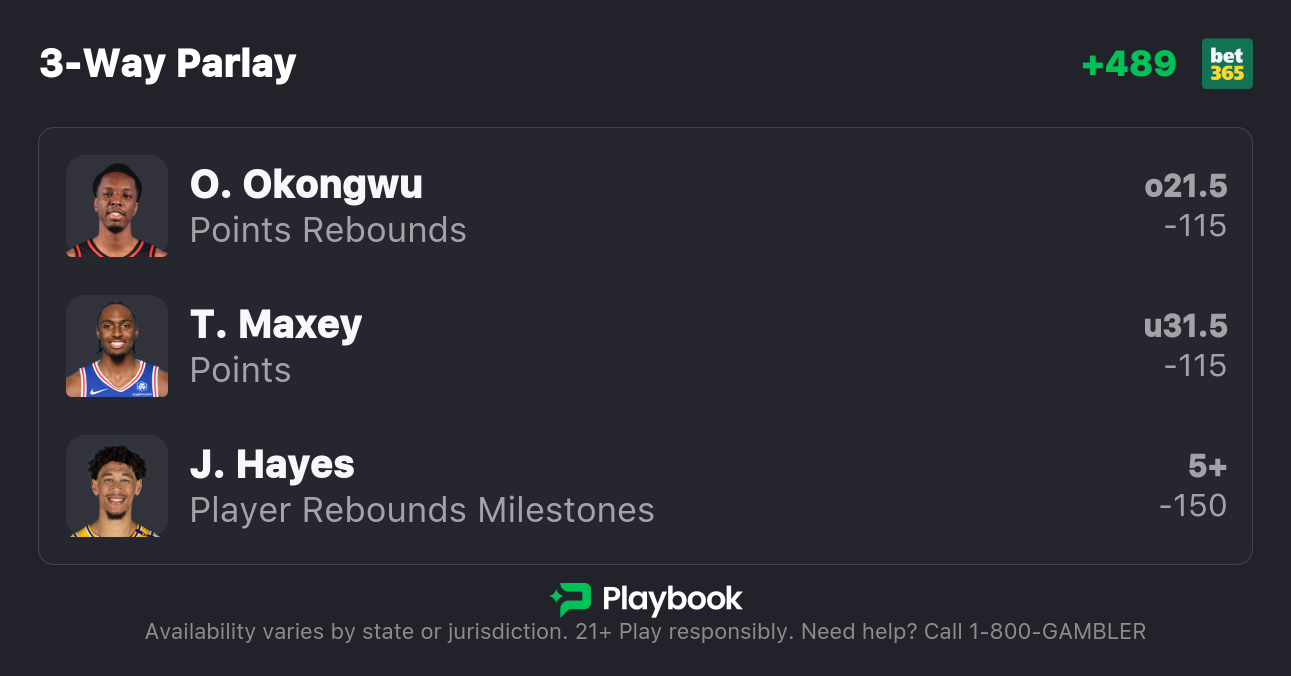The height and width of the screenshot is (676, 1291).
Task: Click the -115 odds on Maxey leg
Action: coord(1195,366)
